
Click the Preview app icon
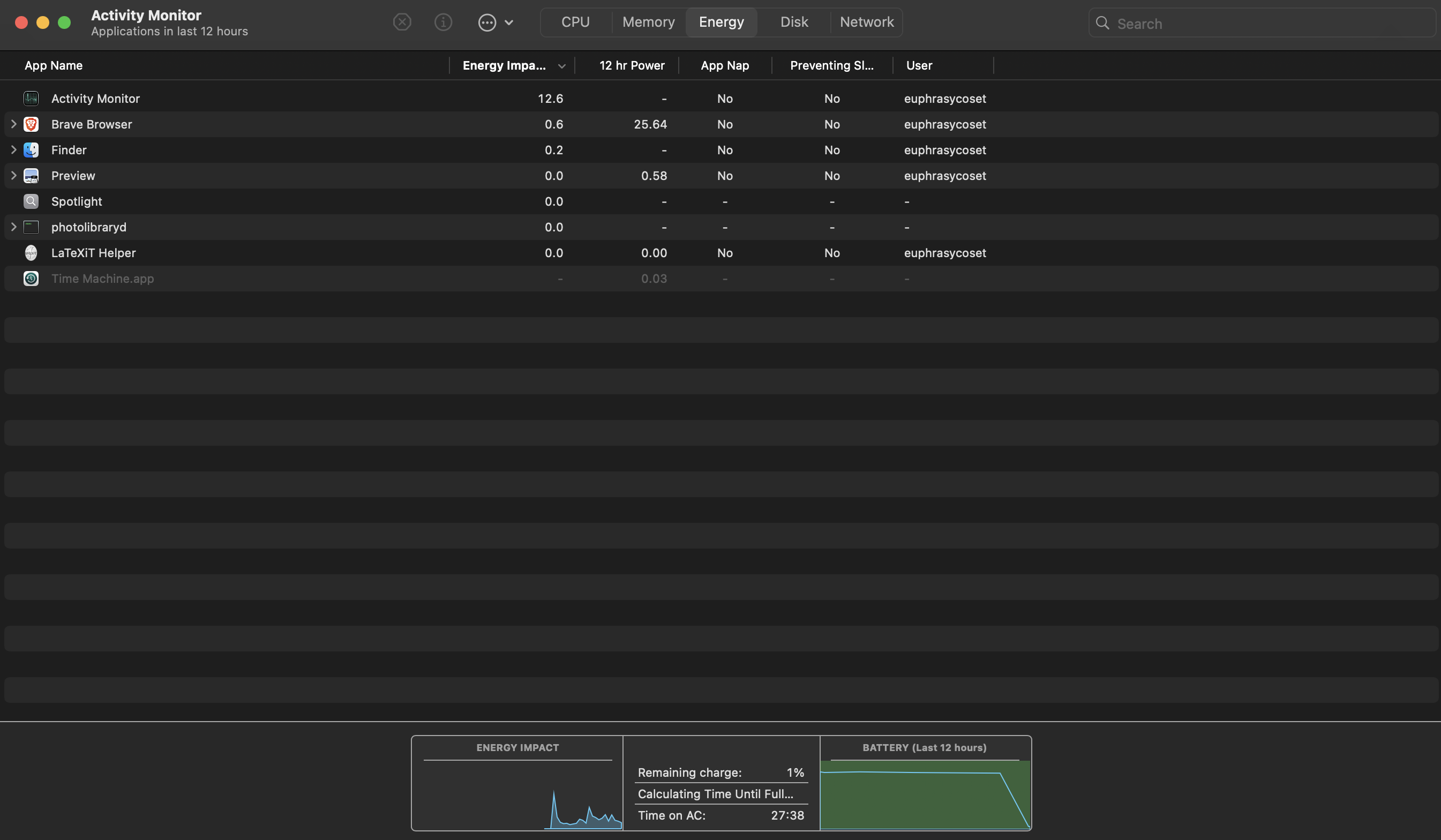[31, 176]
